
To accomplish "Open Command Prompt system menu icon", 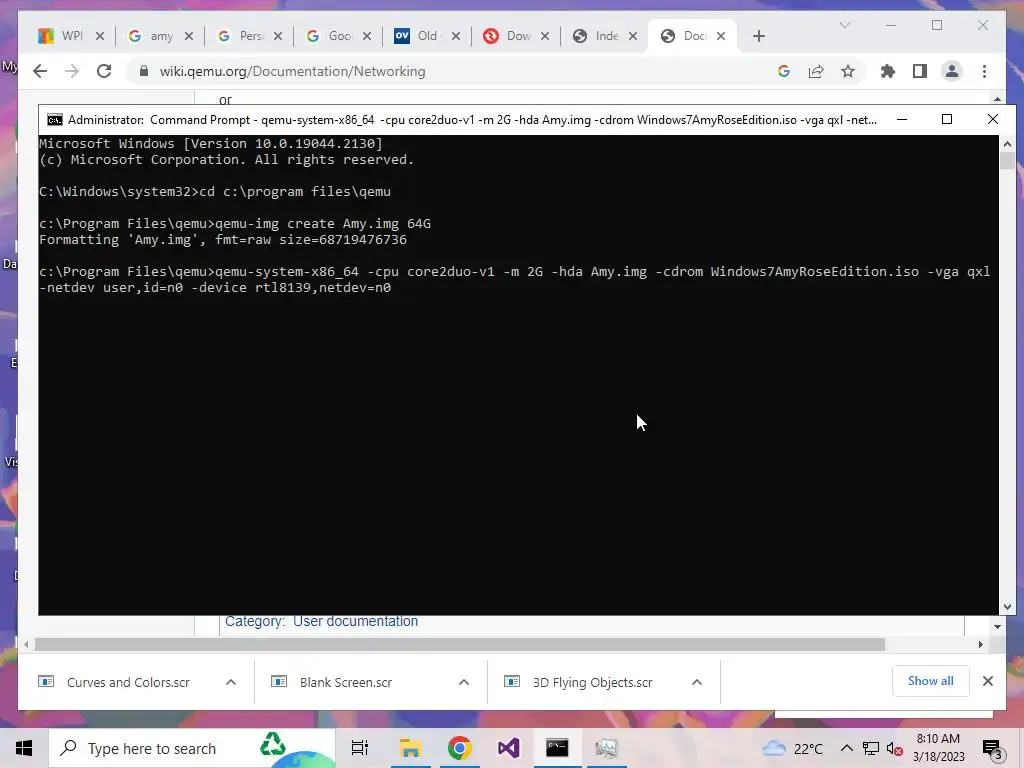I will click(x=55, y=120).
